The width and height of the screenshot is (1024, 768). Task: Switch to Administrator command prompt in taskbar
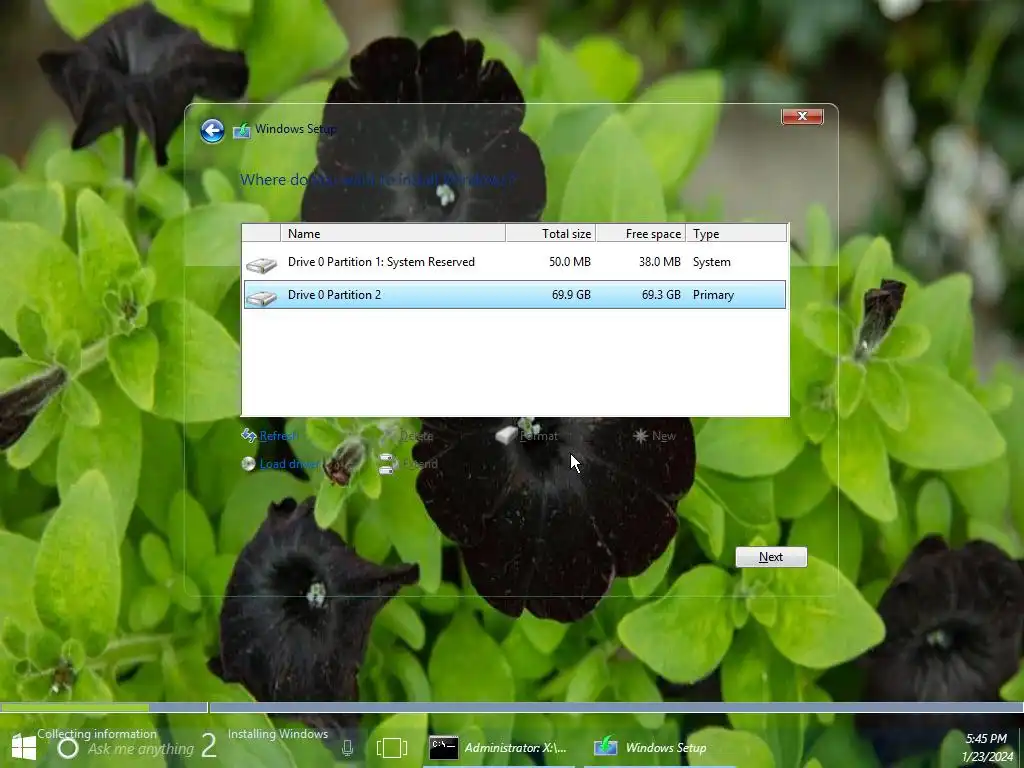(x=499, y=748)
